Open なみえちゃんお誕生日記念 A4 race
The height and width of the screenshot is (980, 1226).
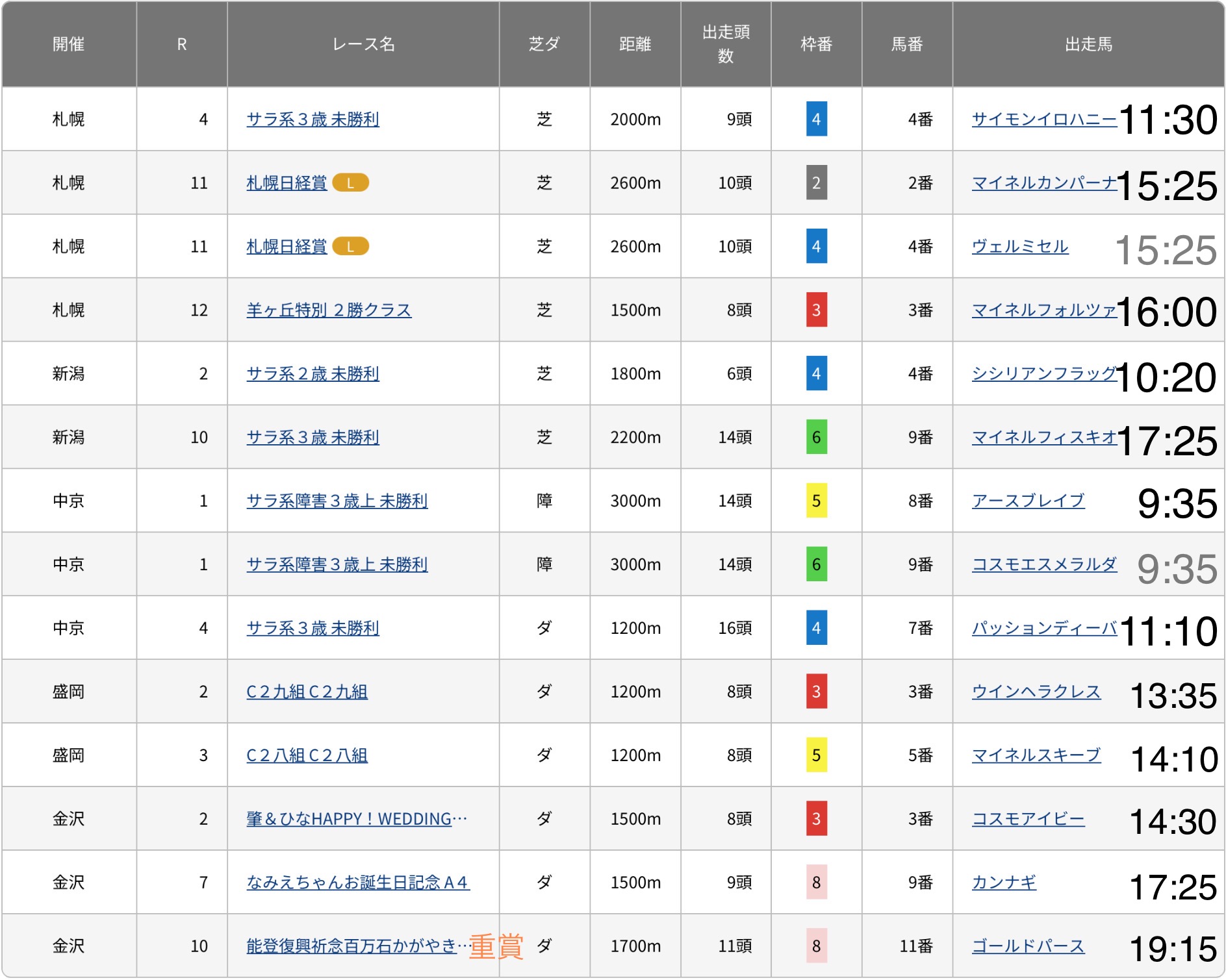pyautogui.click(x=357, y=883)
